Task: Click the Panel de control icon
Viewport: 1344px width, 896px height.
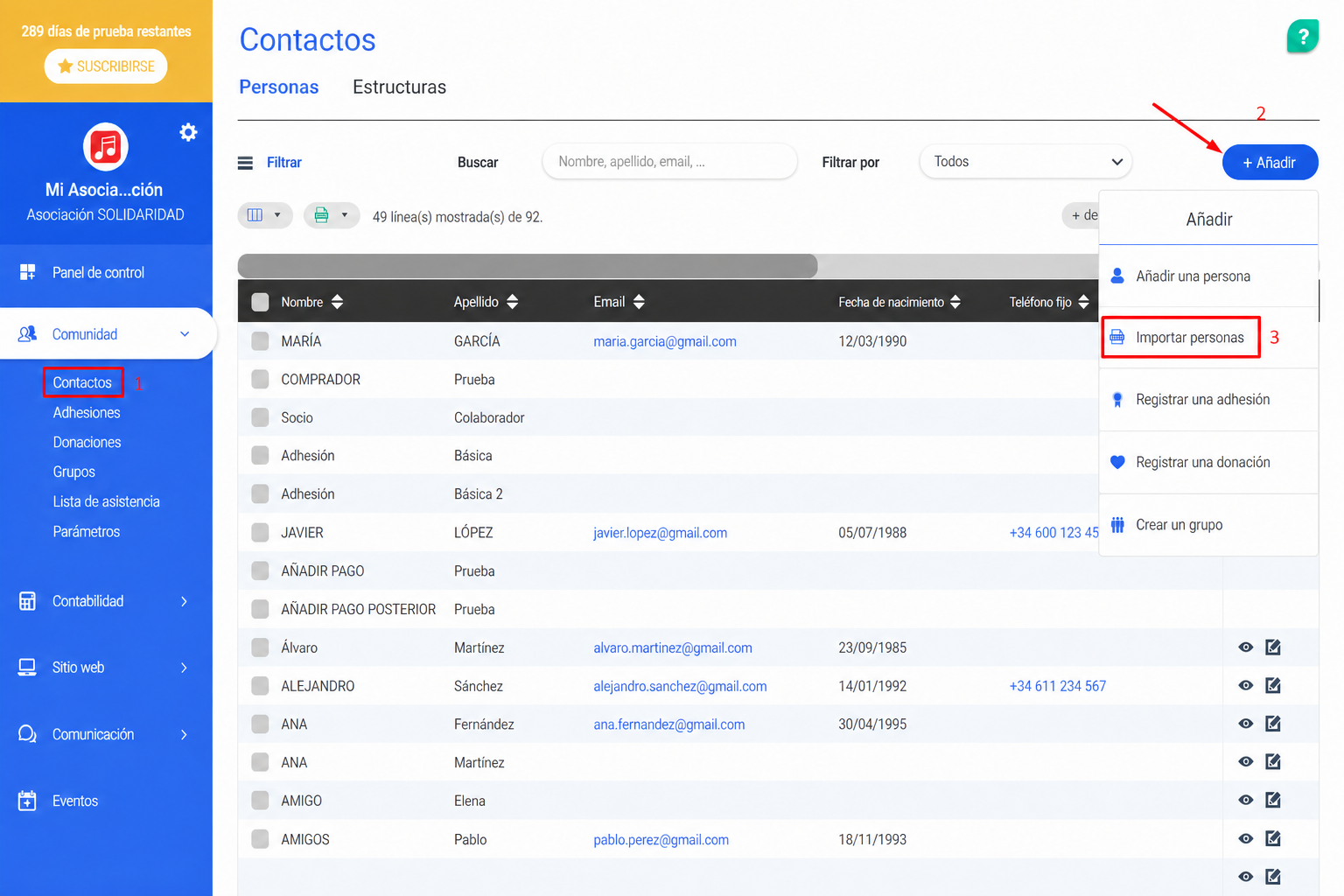Action: [27, 272]
